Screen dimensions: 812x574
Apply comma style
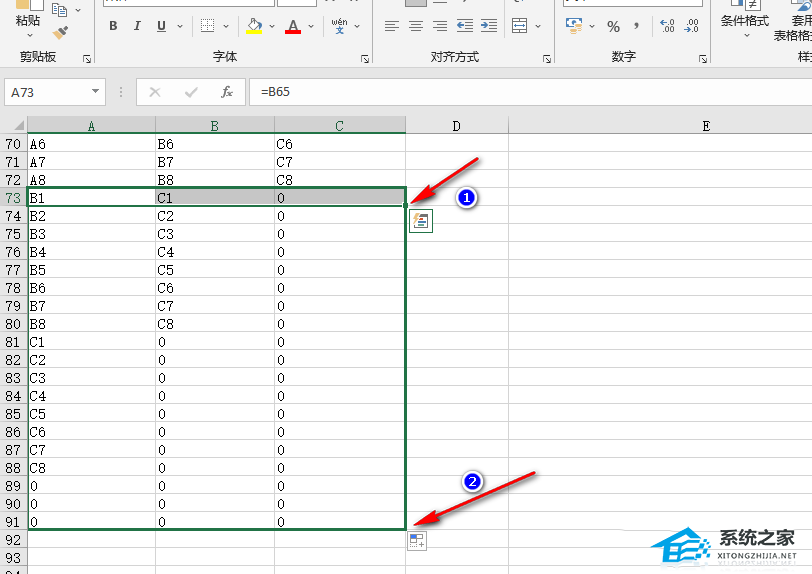tap(636, 26)
